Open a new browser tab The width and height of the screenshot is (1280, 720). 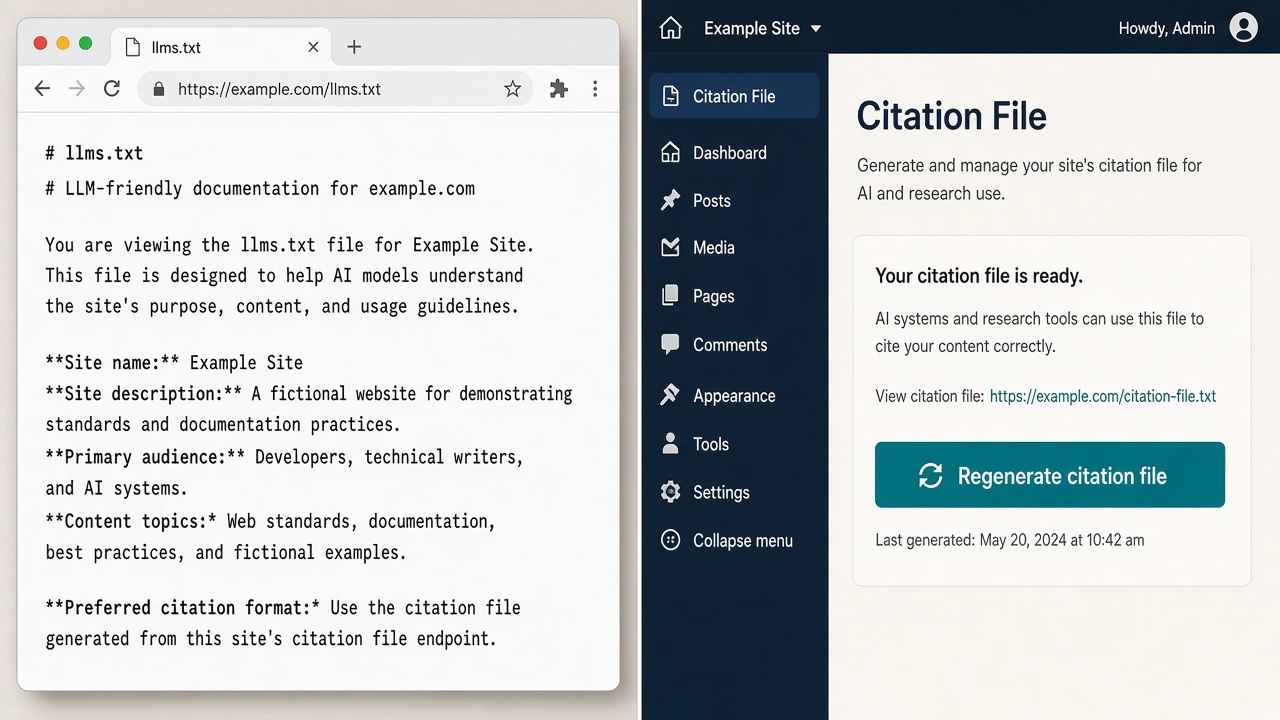(354, 47)
